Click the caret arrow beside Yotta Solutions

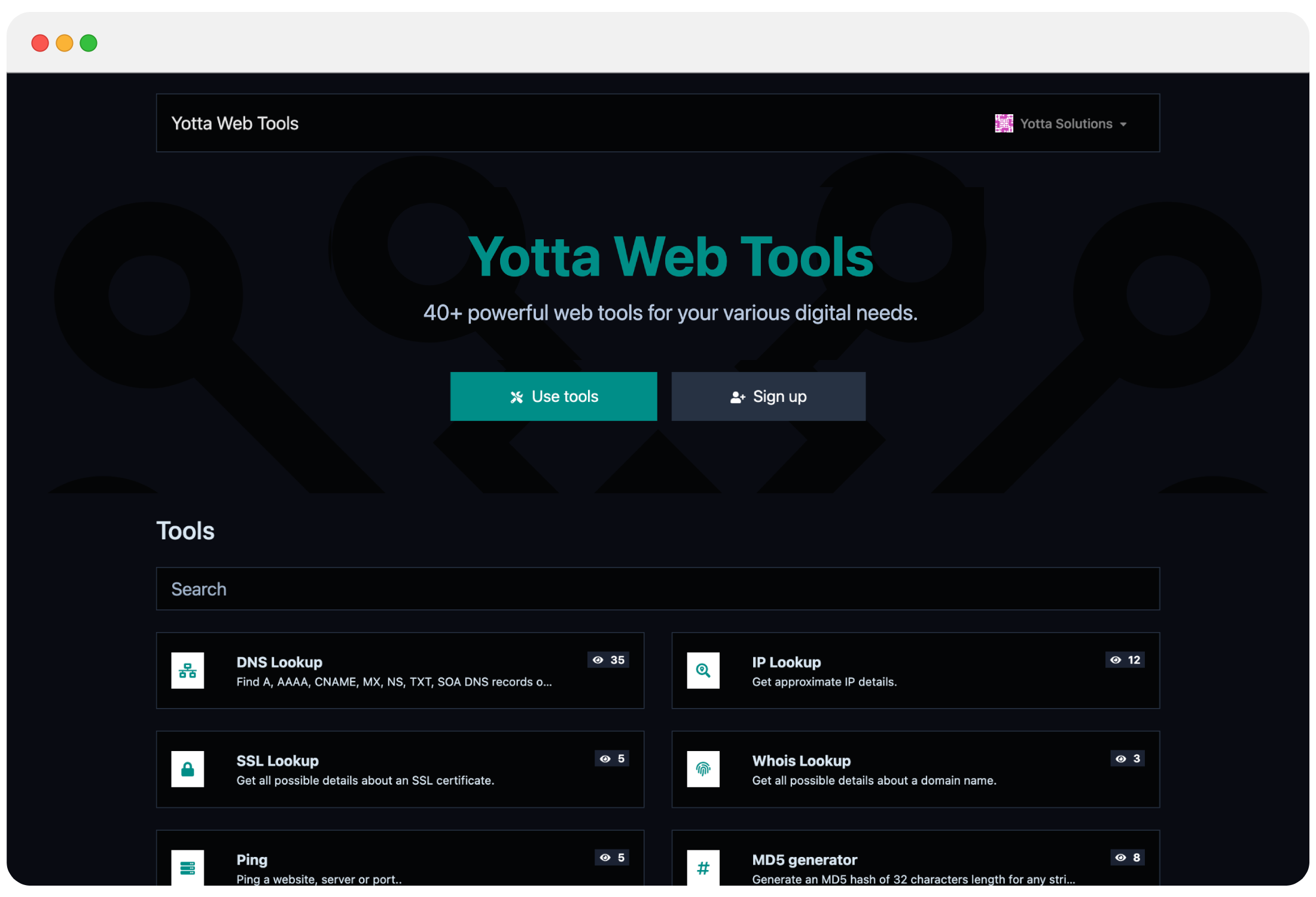1123,124
